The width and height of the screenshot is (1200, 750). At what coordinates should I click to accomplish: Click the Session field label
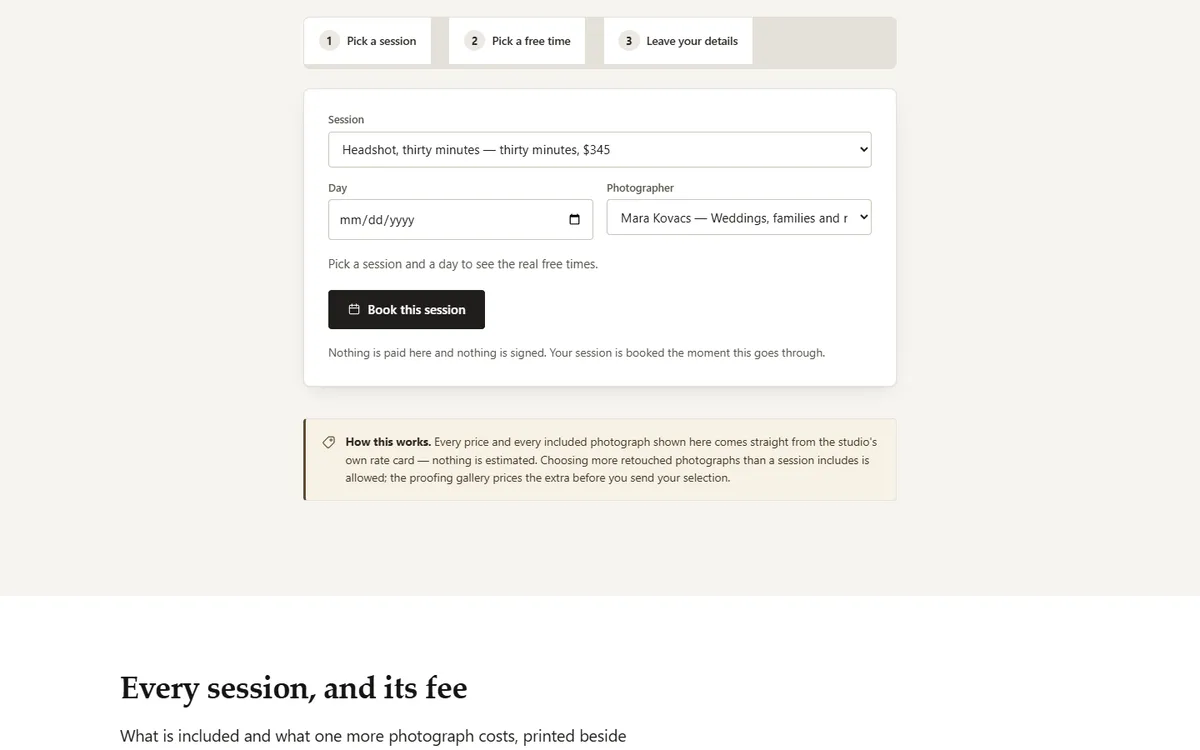(346, 120)
